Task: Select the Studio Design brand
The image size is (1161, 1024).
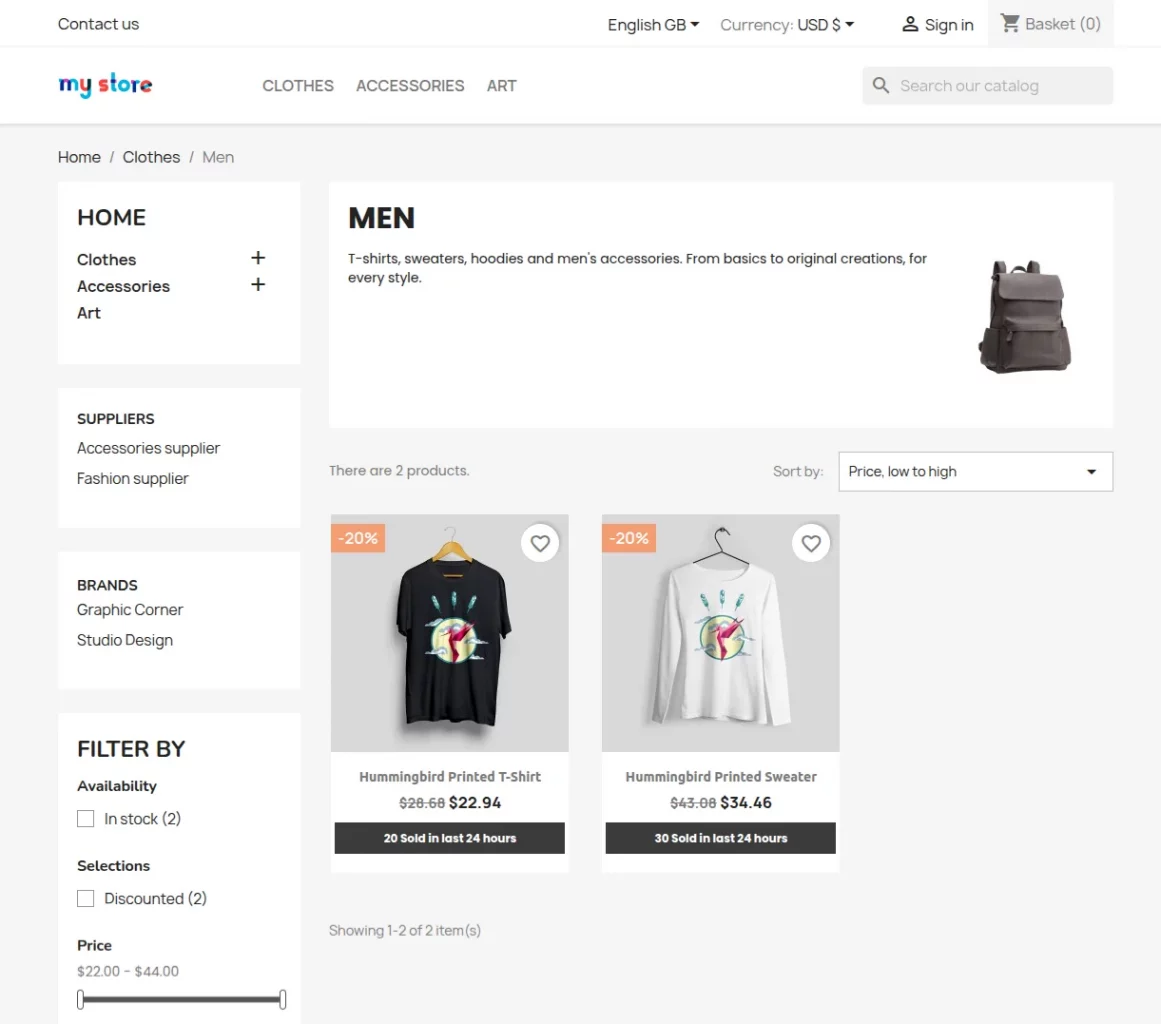Action: tap(124, 640)
